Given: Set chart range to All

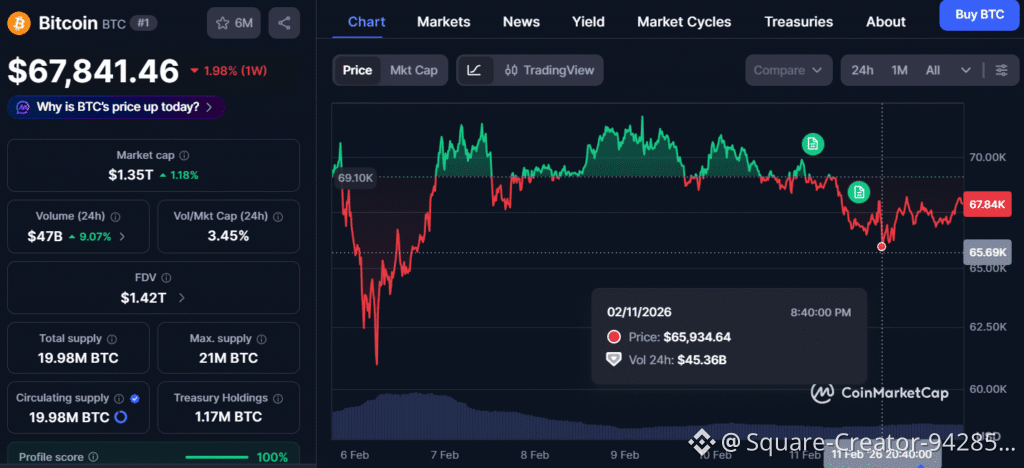Looking at the screenshot, I should [x=933, y=70].
